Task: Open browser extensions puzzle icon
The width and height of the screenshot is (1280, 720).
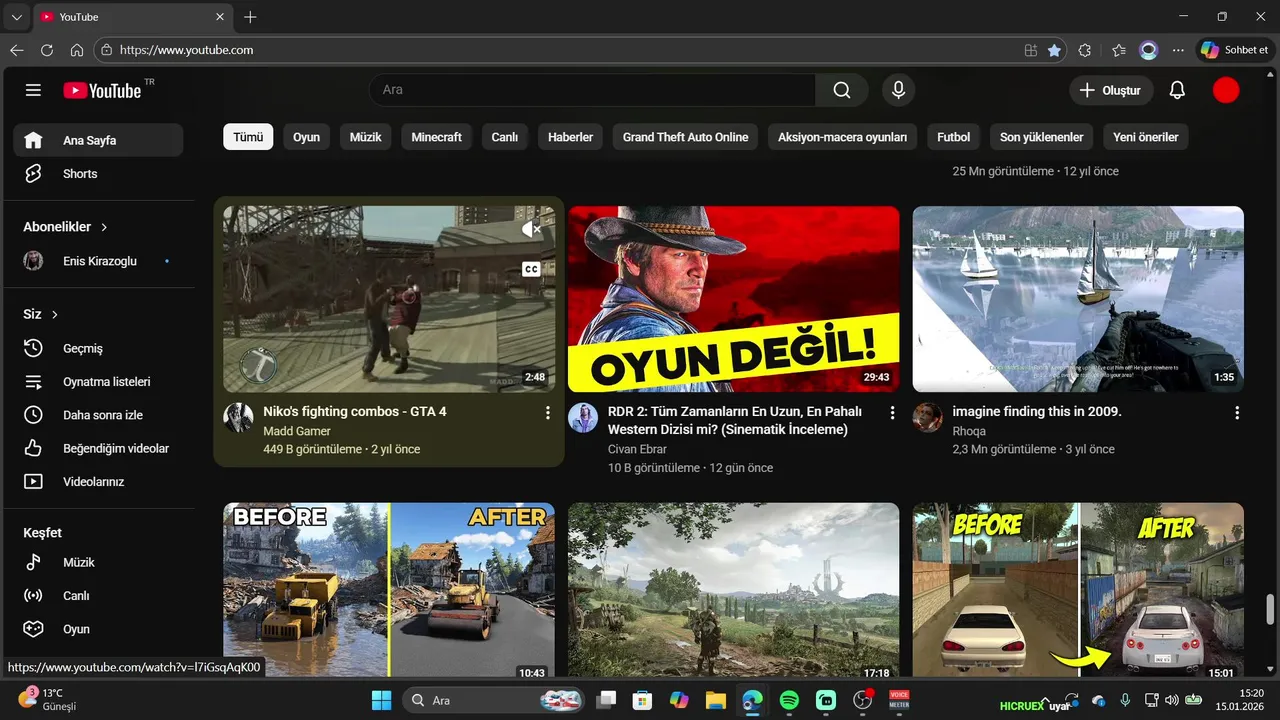Action: click(1085, 50)
